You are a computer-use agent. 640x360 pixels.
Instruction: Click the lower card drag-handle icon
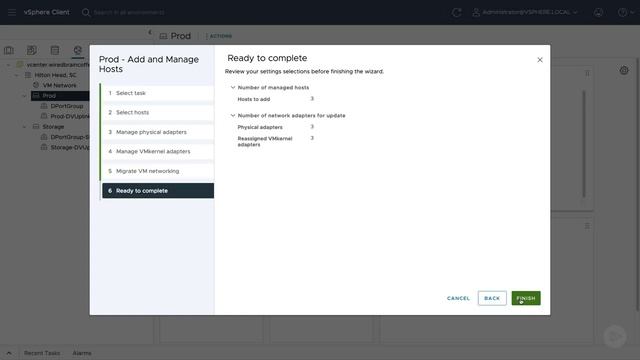(587, 226)
